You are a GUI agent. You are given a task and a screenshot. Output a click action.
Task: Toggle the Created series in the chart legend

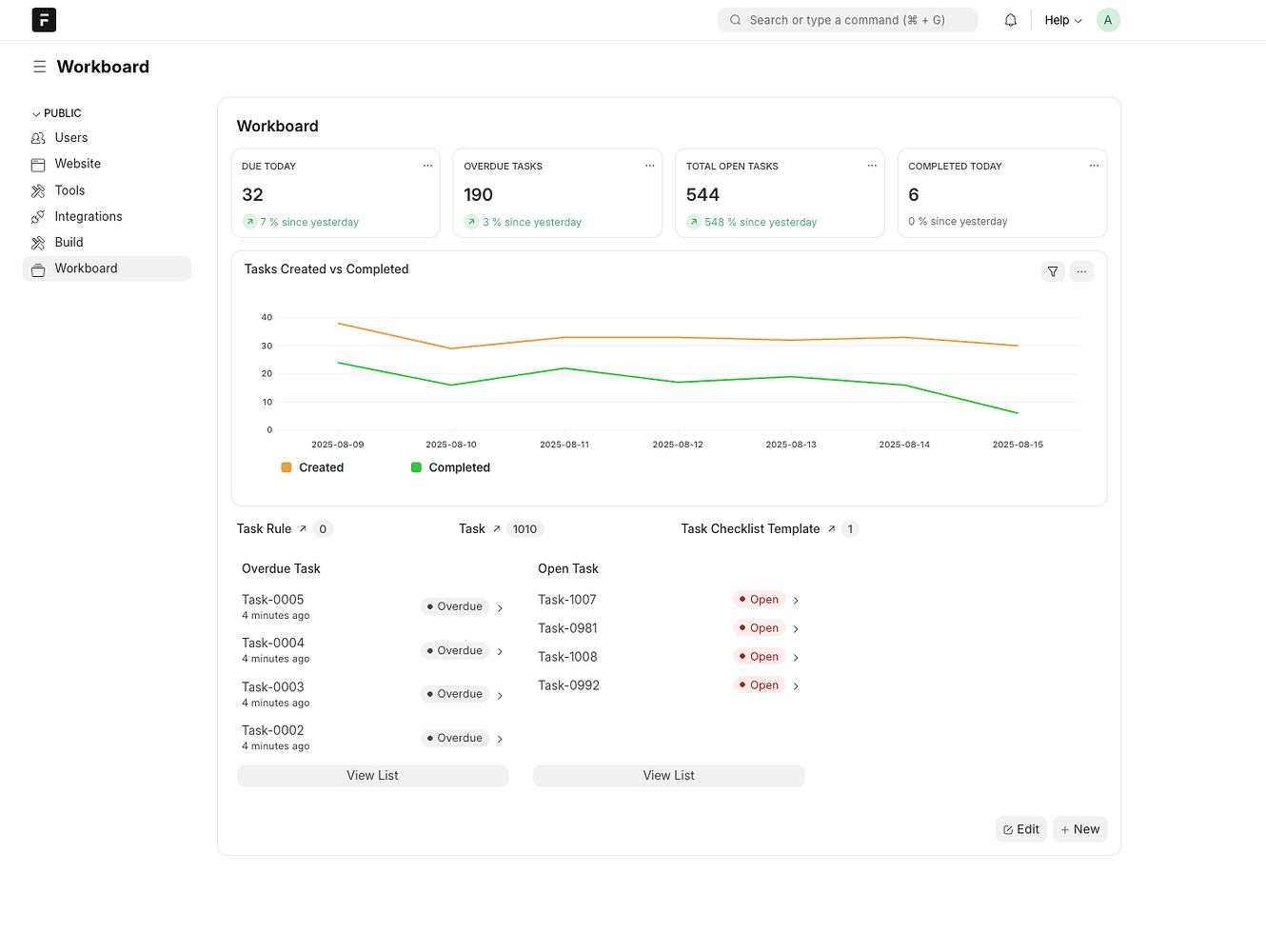tap(312, 467)
